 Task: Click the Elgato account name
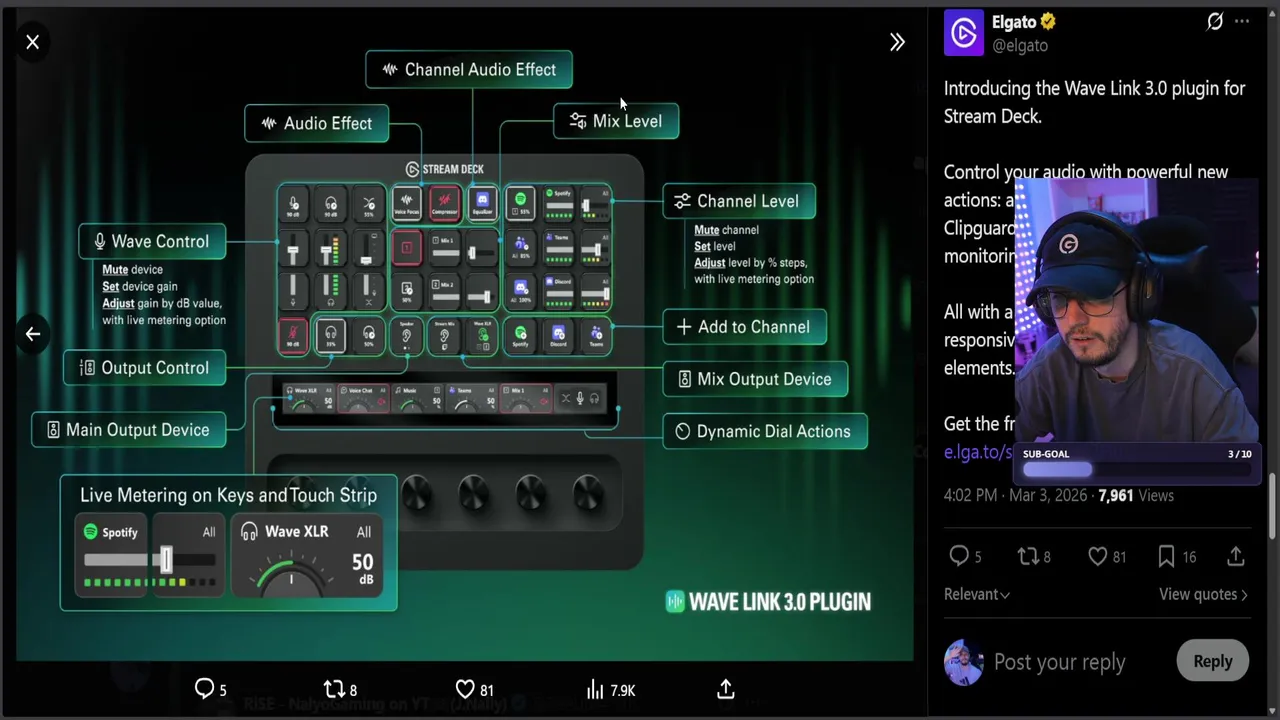[1015, 21]
